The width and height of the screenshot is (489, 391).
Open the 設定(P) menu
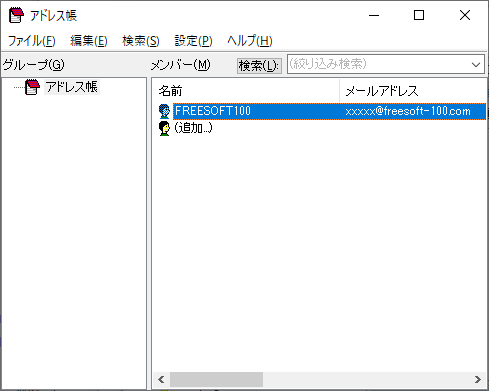(193, 41)
